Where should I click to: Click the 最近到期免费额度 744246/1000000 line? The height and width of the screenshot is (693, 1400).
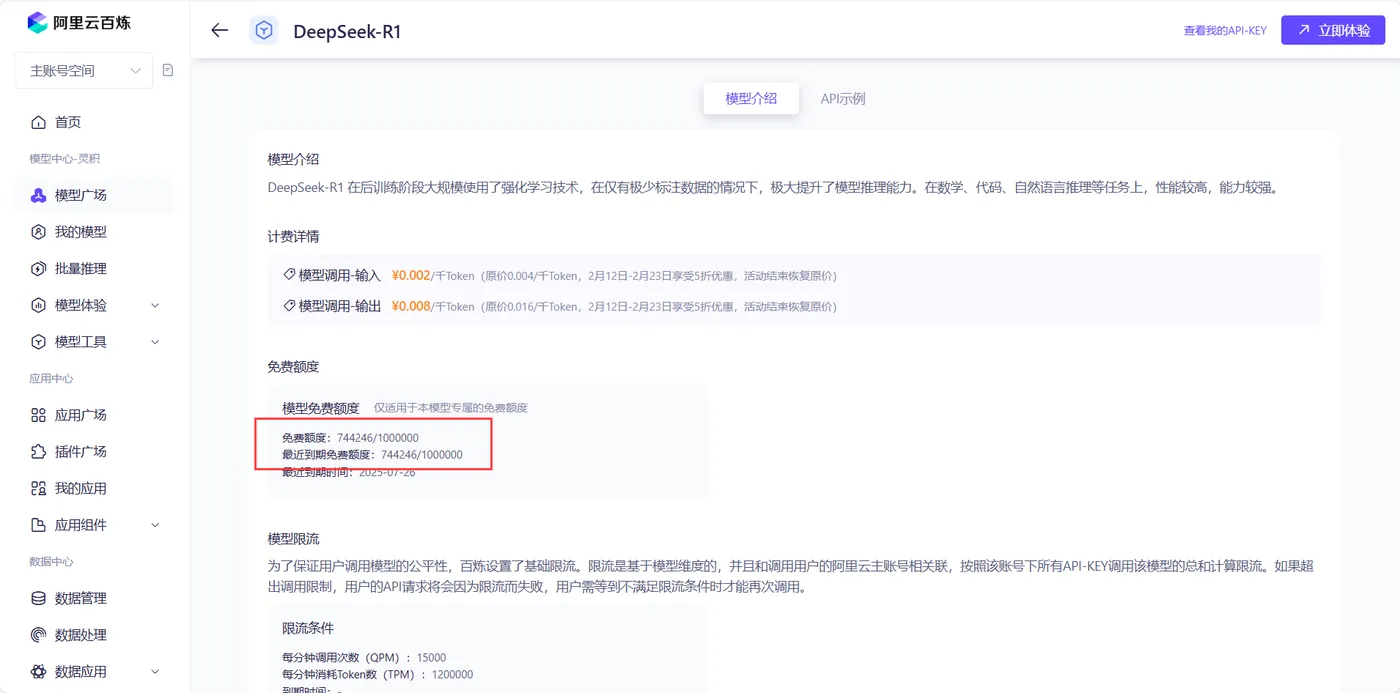point(372,455)
